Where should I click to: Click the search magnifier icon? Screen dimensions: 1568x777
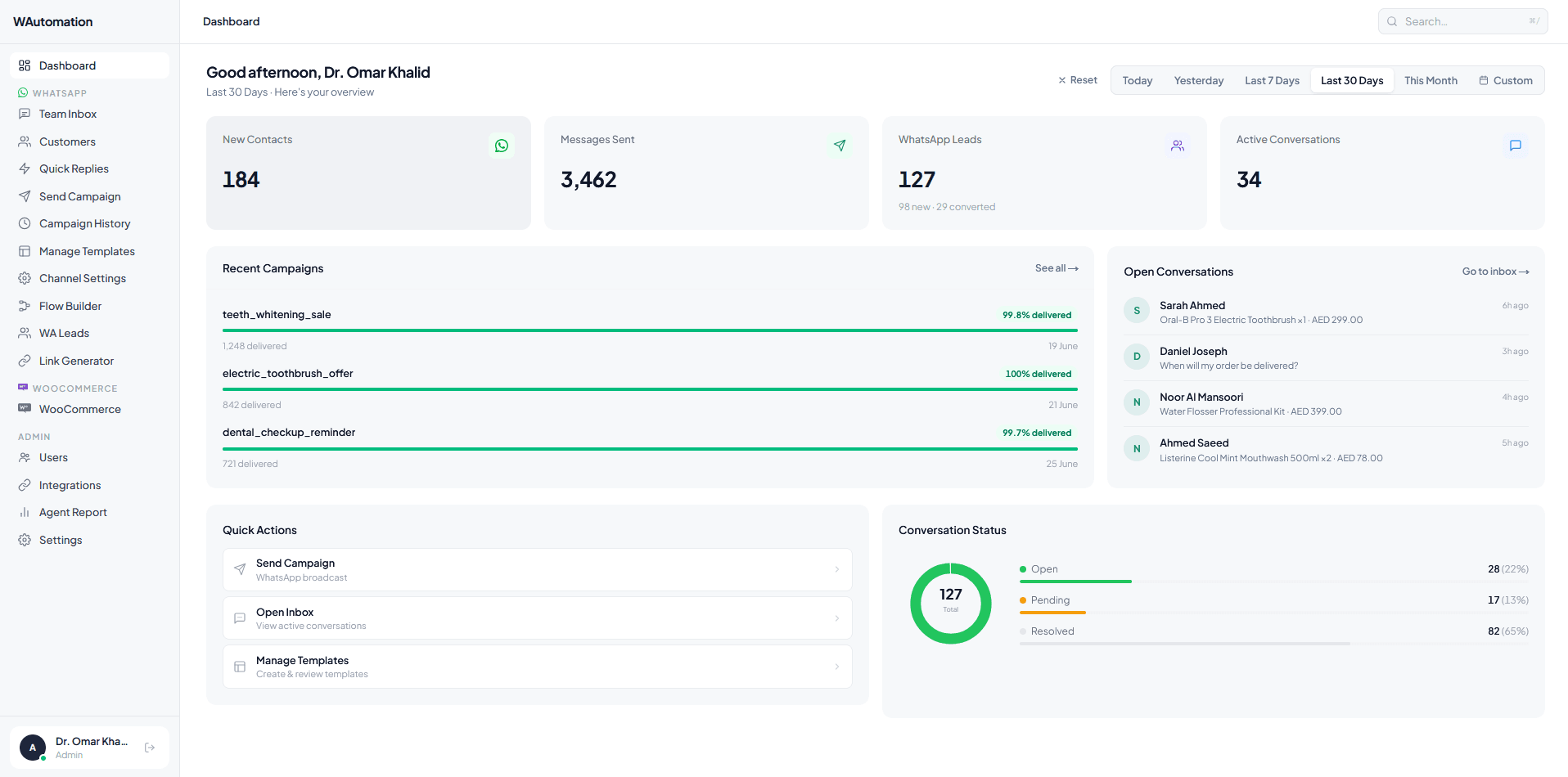[1392, 21]
